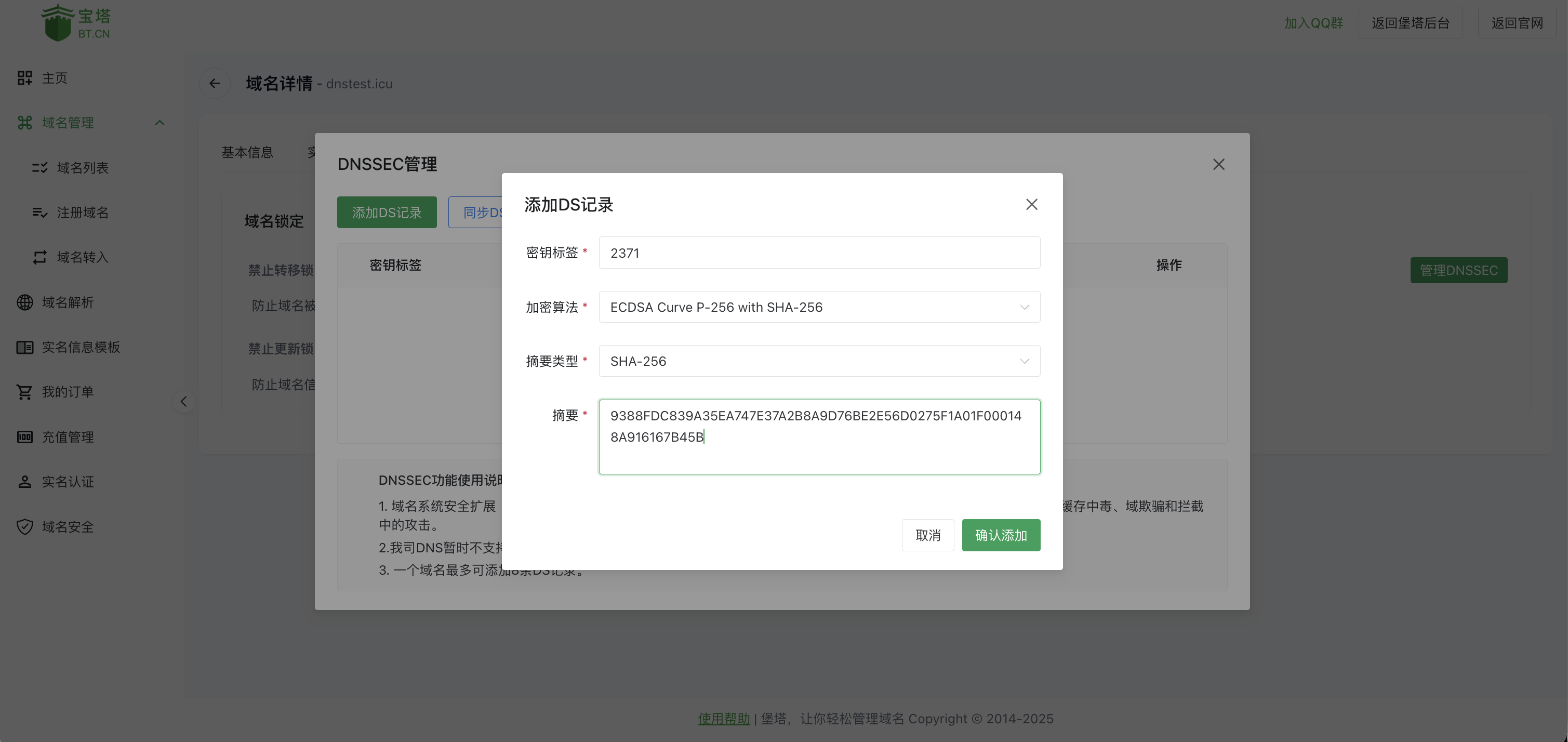The image size is (1568, 742).
Task: Open the 注册域名 section
Action: [x=82, y=213]
